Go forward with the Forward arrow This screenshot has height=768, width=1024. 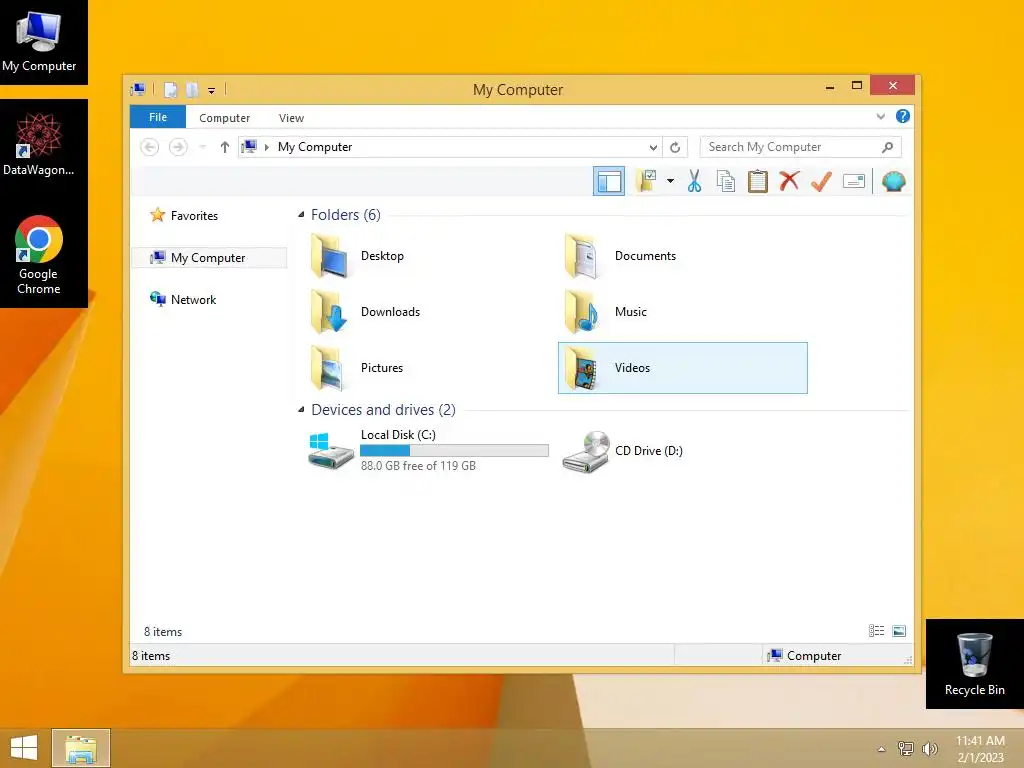(x=178, y=147)
